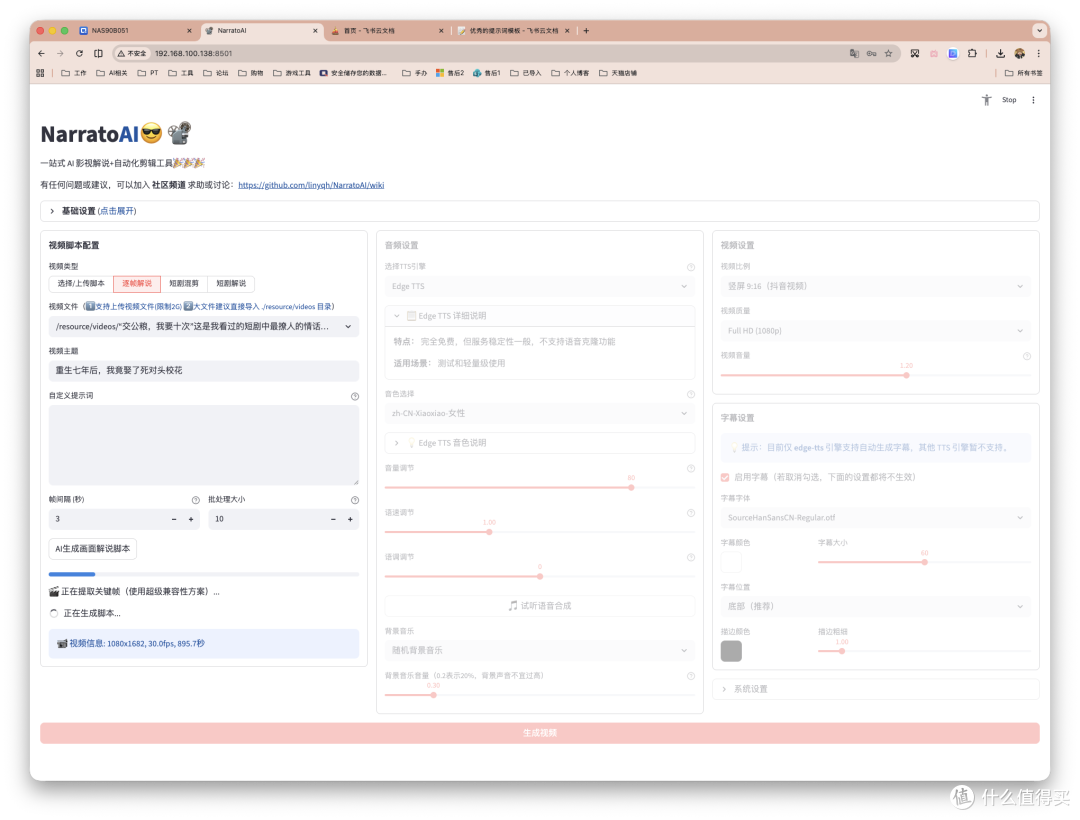Open the browser downloads icon
Image resolution: width=1080 pixels, height=820 pixels.
[1000, 53]
